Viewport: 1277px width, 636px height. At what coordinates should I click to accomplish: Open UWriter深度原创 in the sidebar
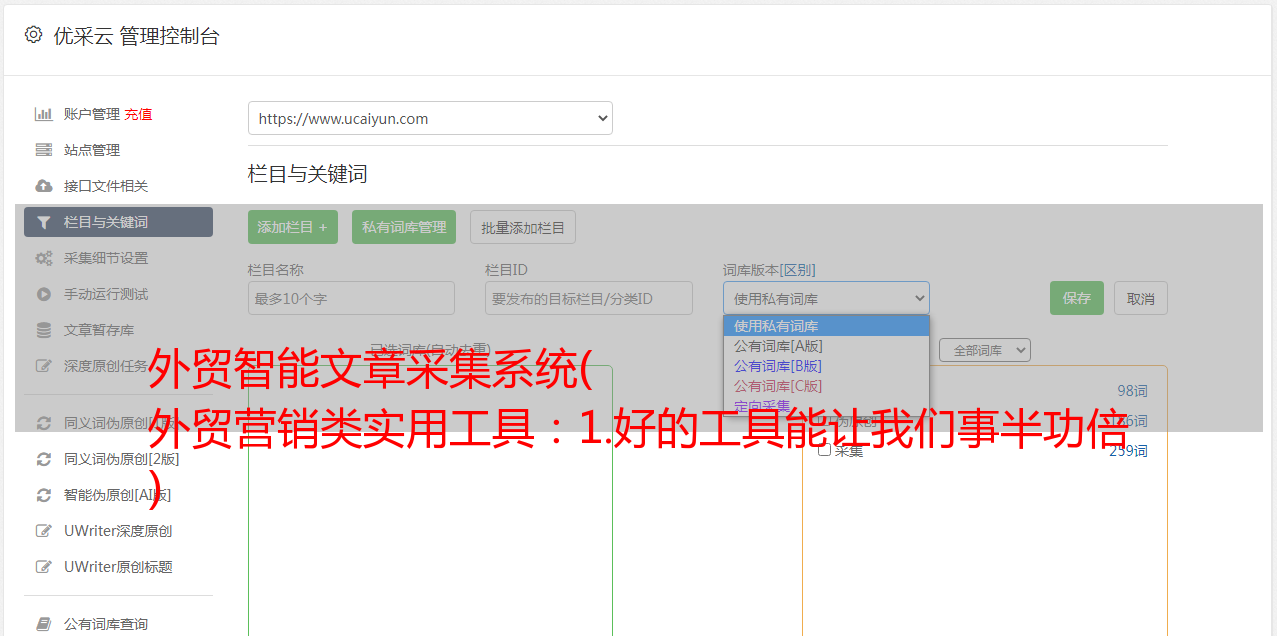click(118, 531)
